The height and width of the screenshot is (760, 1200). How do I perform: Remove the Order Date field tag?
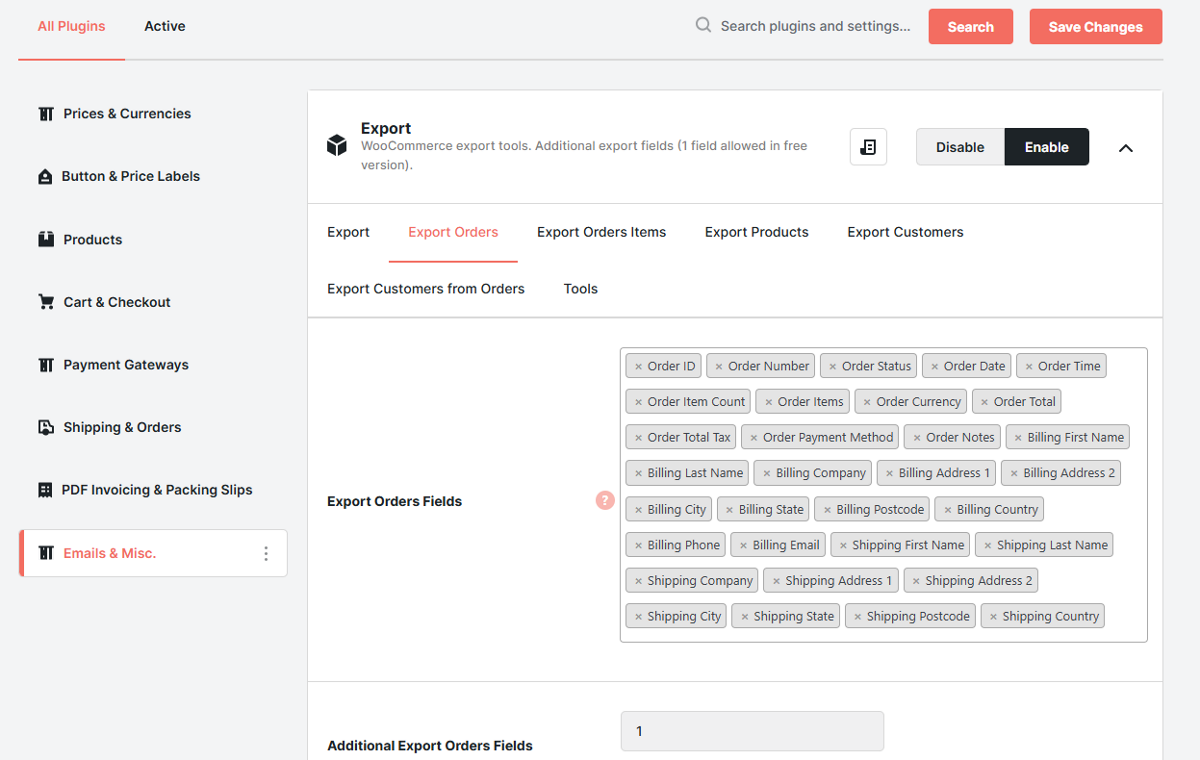coord(935,367)
